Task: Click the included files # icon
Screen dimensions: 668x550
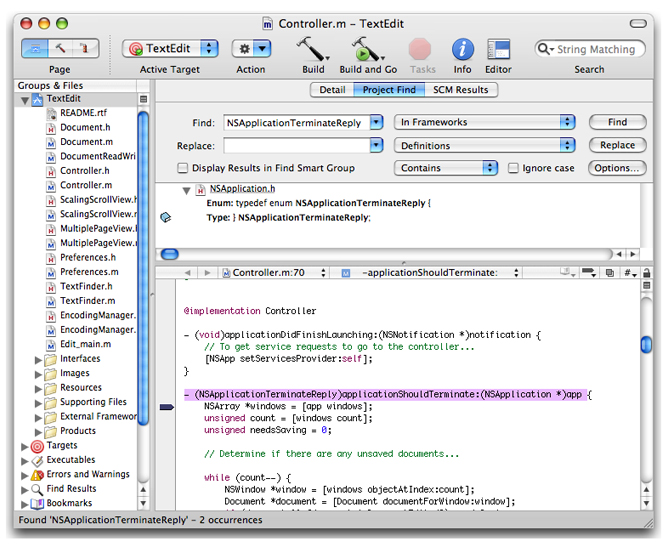Action: tap(630, 273)
